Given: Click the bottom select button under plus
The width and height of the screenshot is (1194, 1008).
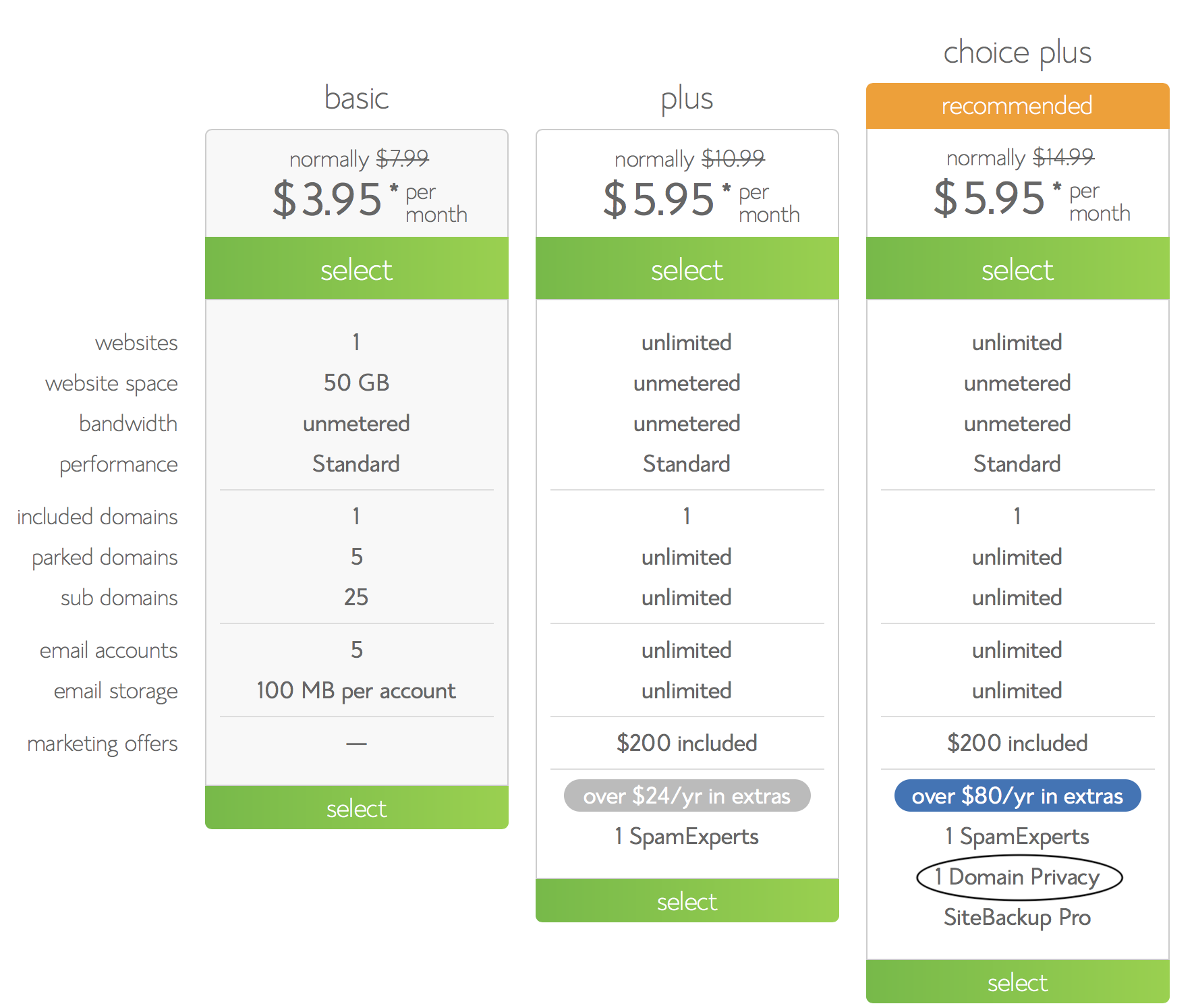Looking at the screenshot, I should pyautogui.click(x=687, y=901).
